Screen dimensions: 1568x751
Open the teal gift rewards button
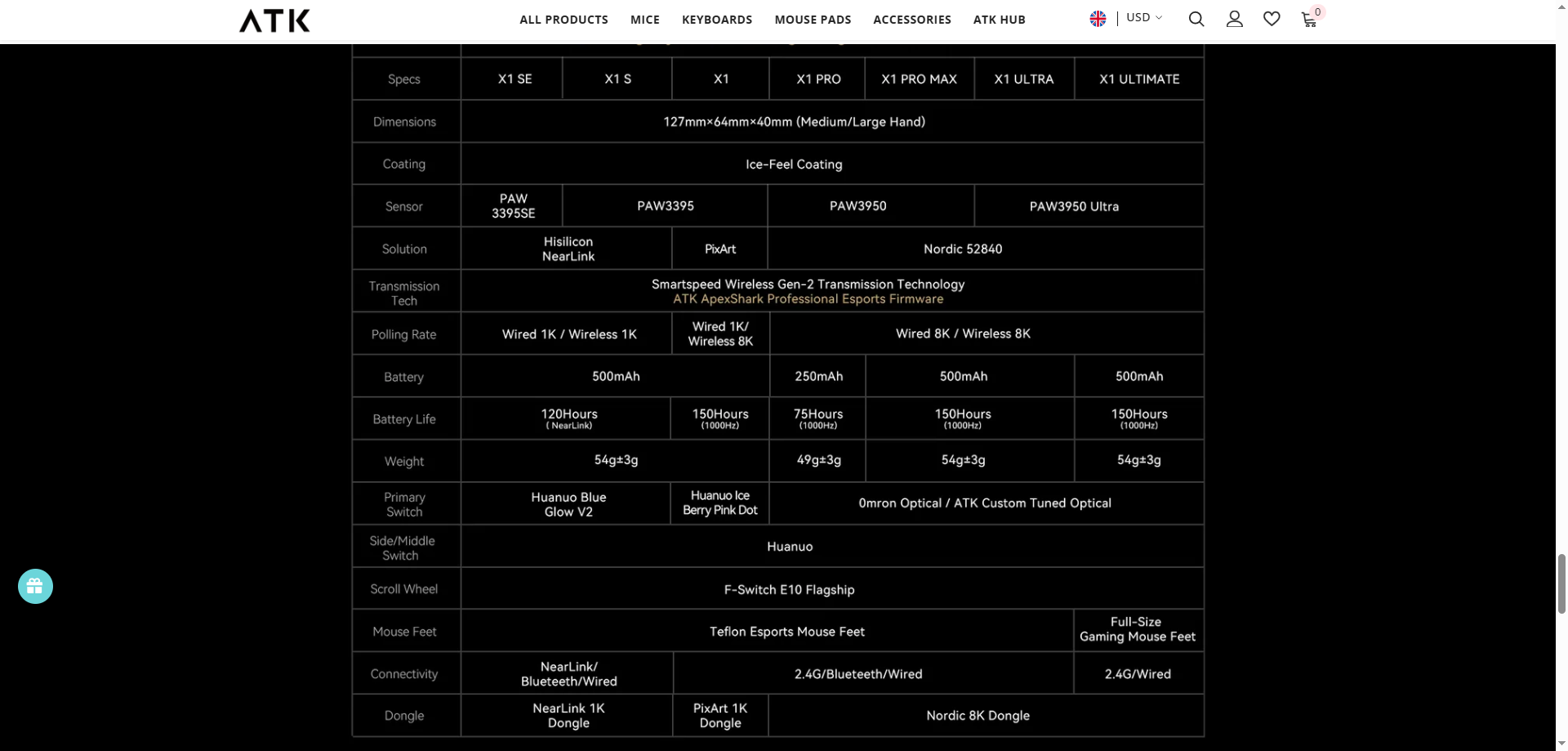point(35,586)
